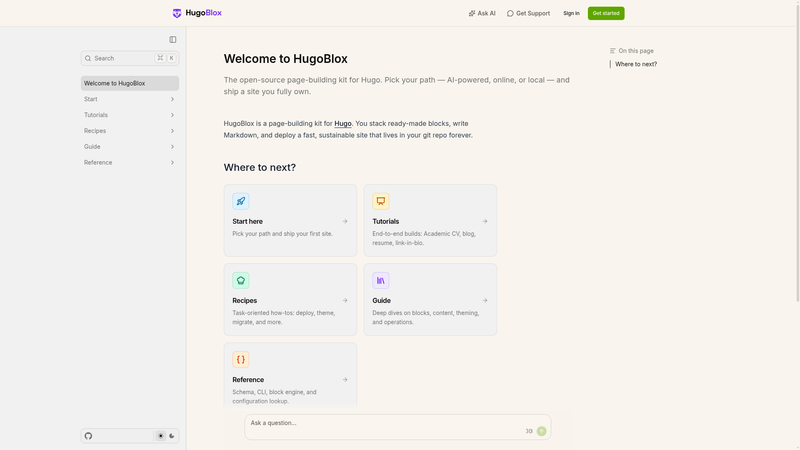Viewport: 800px width, 450px height.
Task: Click the search magnifier icon
Action: coord(88,58)
